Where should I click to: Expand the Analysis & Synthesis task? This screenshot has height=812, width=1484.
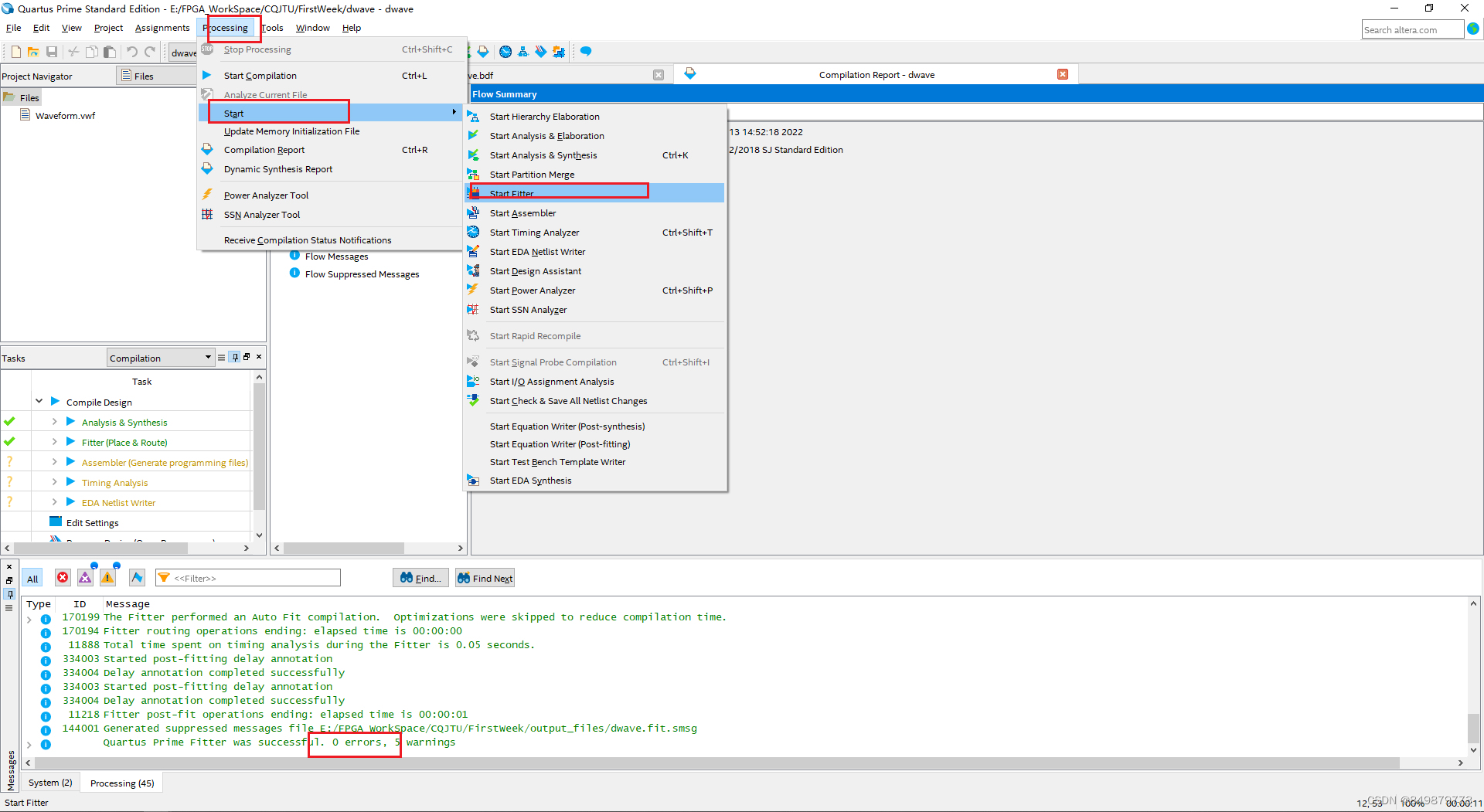pyautogui.click(x=54, y=422)
